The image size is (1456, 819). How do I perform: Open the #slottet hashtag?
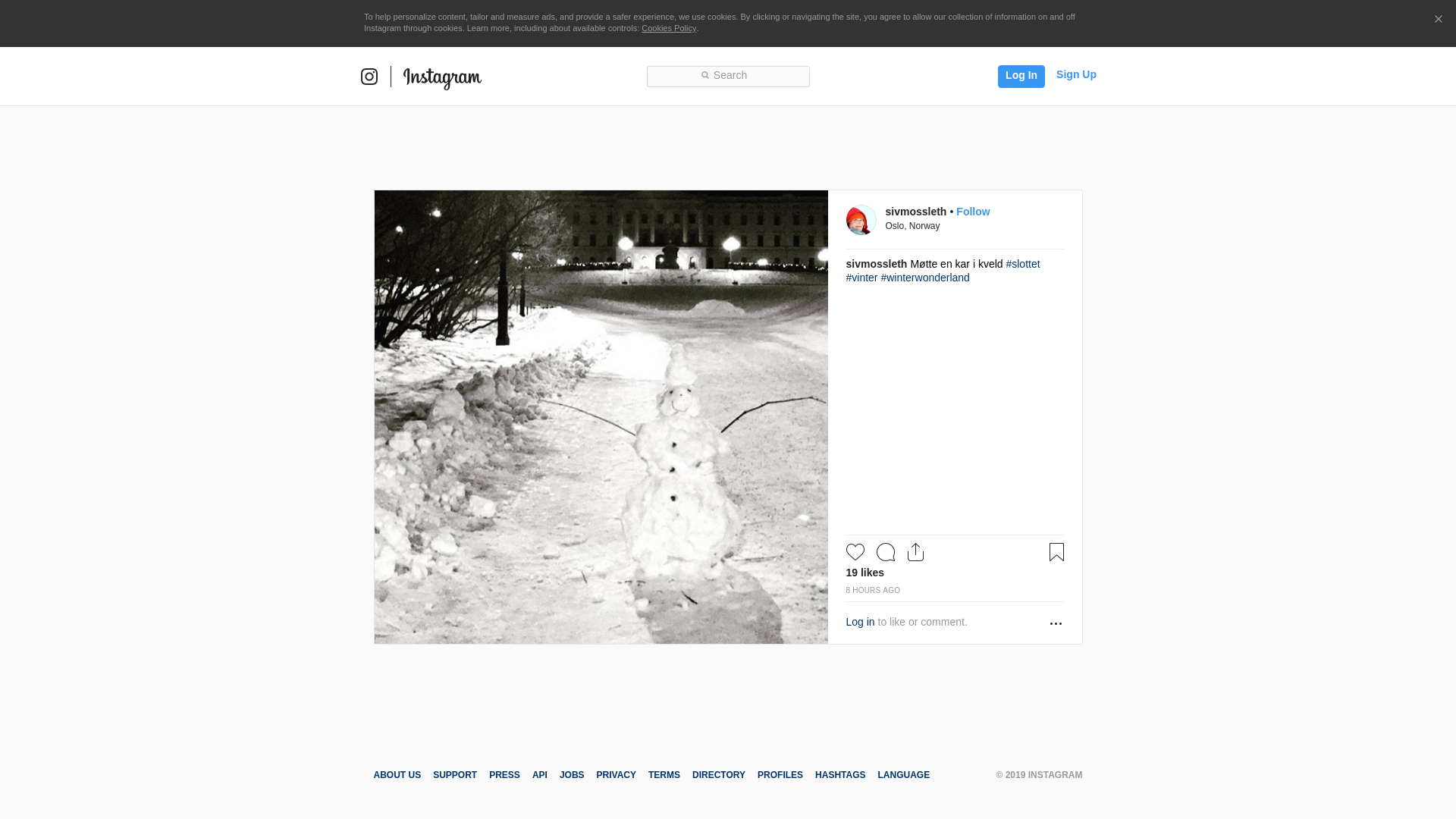tap(1022, 264)
